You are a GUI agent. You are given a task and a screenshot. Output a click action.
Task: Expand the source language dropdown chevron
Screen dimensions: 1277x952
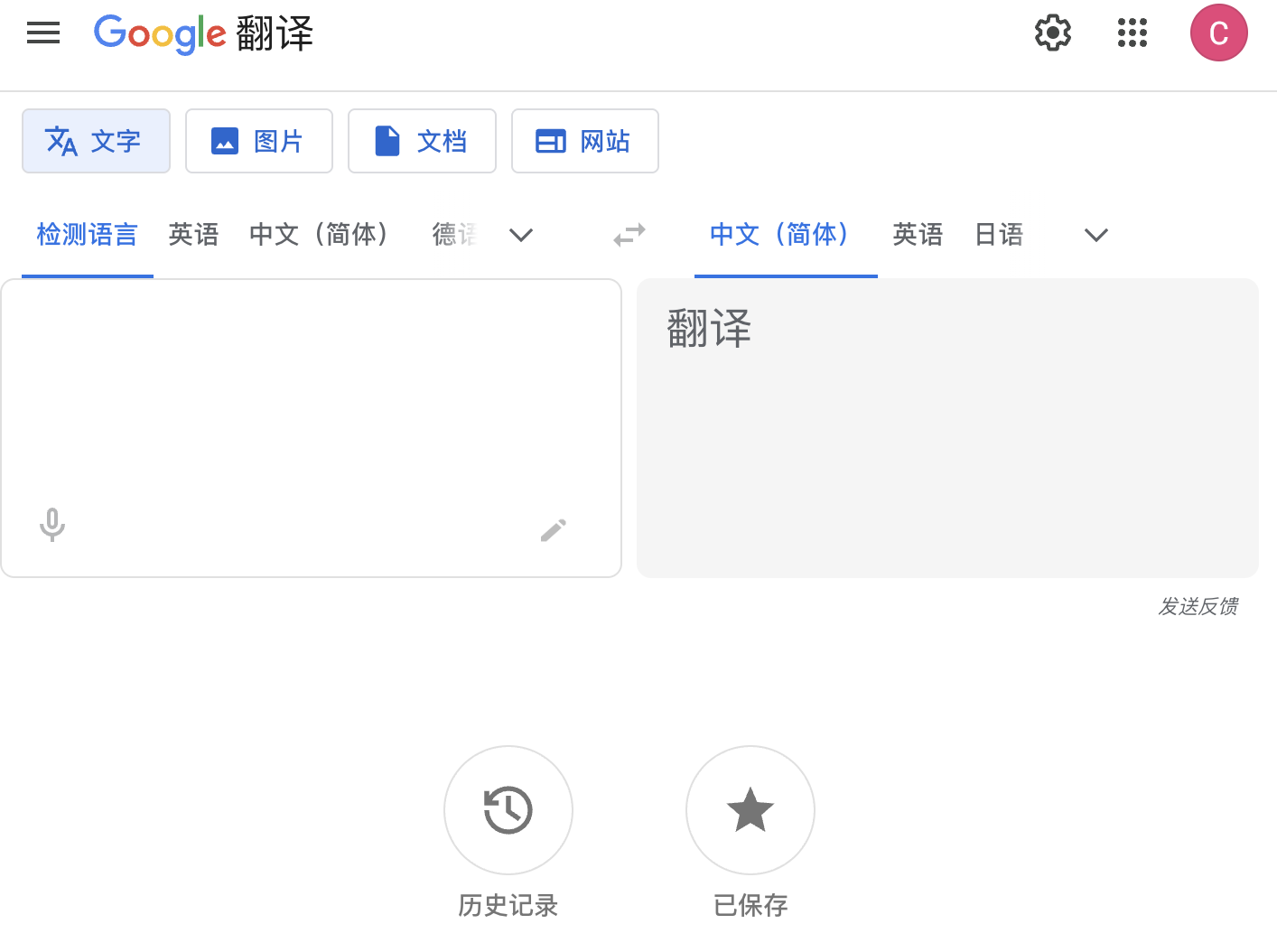(x=521, y=235)
